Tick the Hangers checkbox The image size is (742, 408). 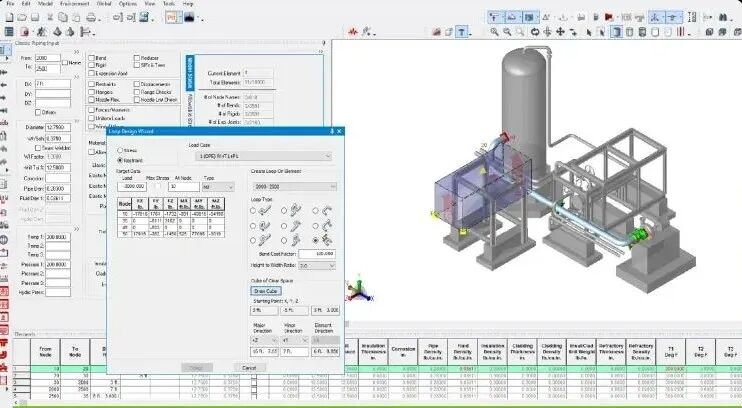pyautogui.click(x=92, y=92)
